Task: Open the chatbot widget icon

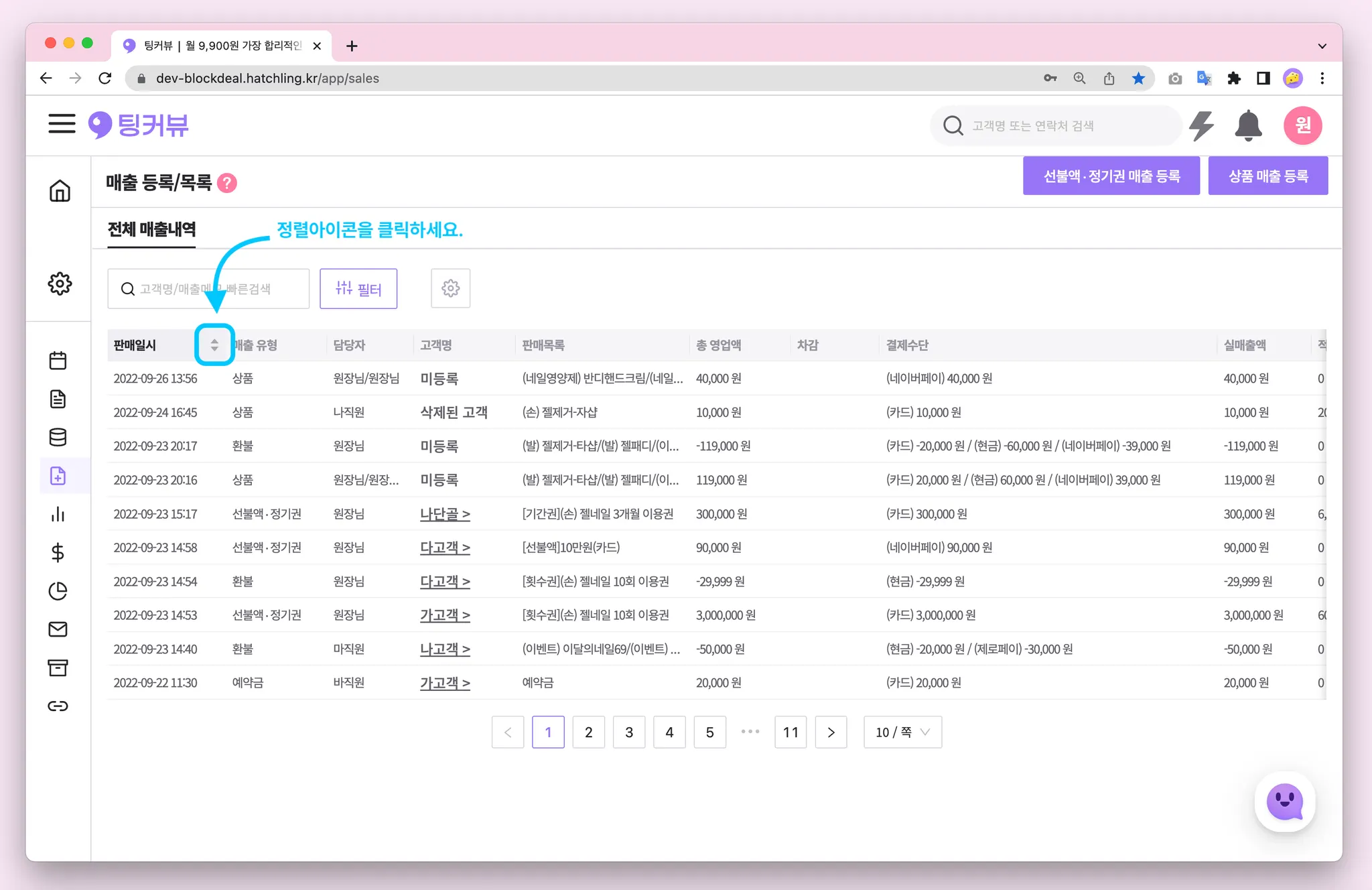Action: tap(1284, 802)
